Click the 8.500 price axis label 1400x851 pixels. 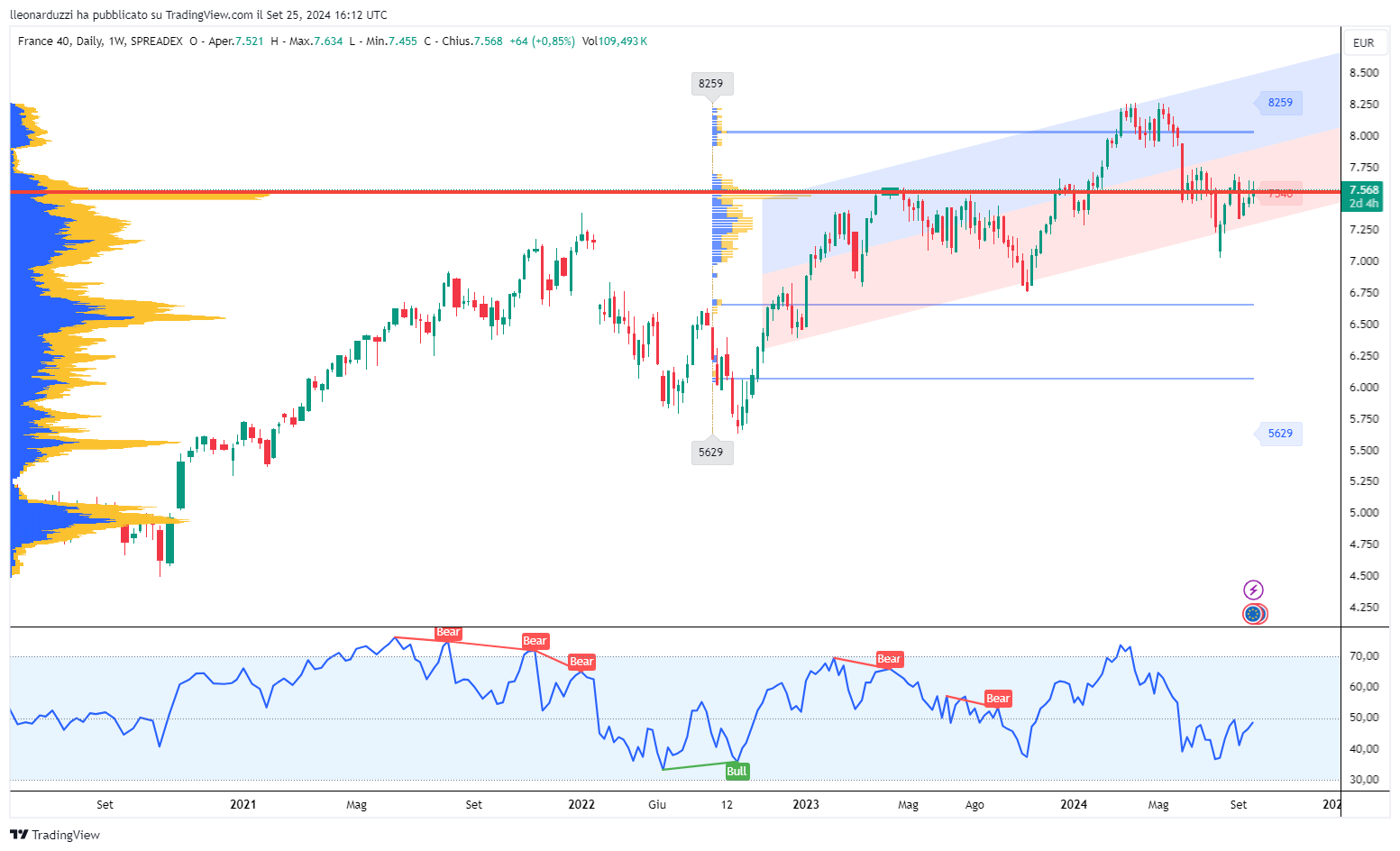[1364, 72]
